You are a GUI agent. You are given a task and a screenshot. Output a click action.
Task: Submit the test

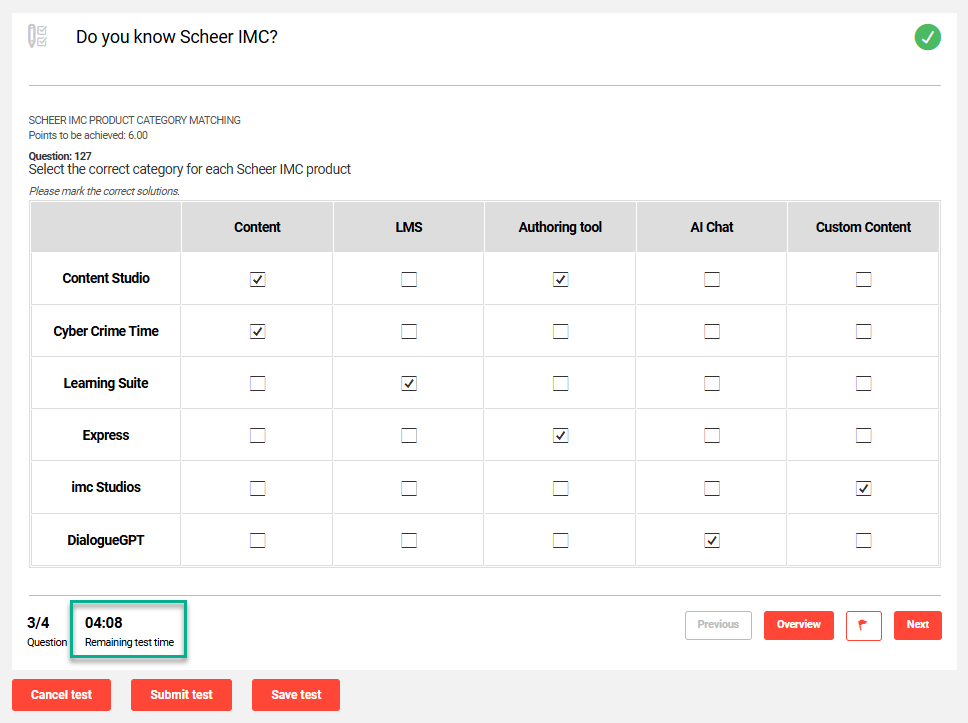tap(181, 695)
